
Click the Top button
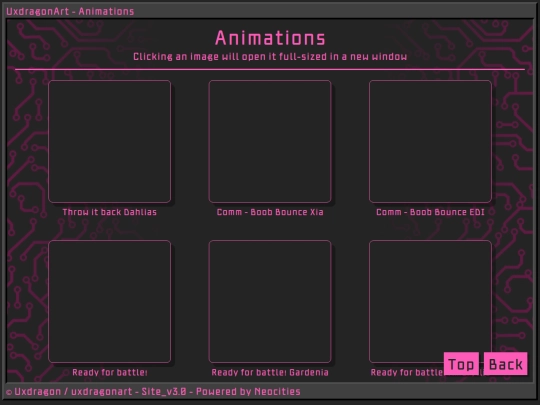pos(461,364)
